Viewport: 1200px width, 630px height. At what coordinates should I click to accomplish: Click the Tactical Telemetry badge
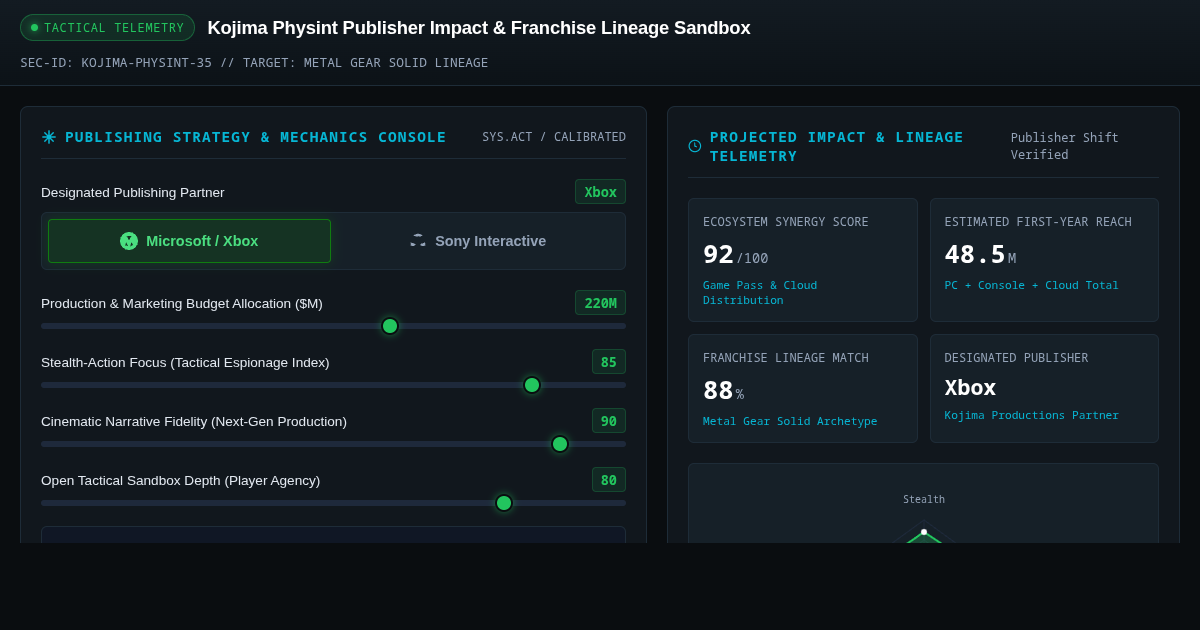pos(107,28)
